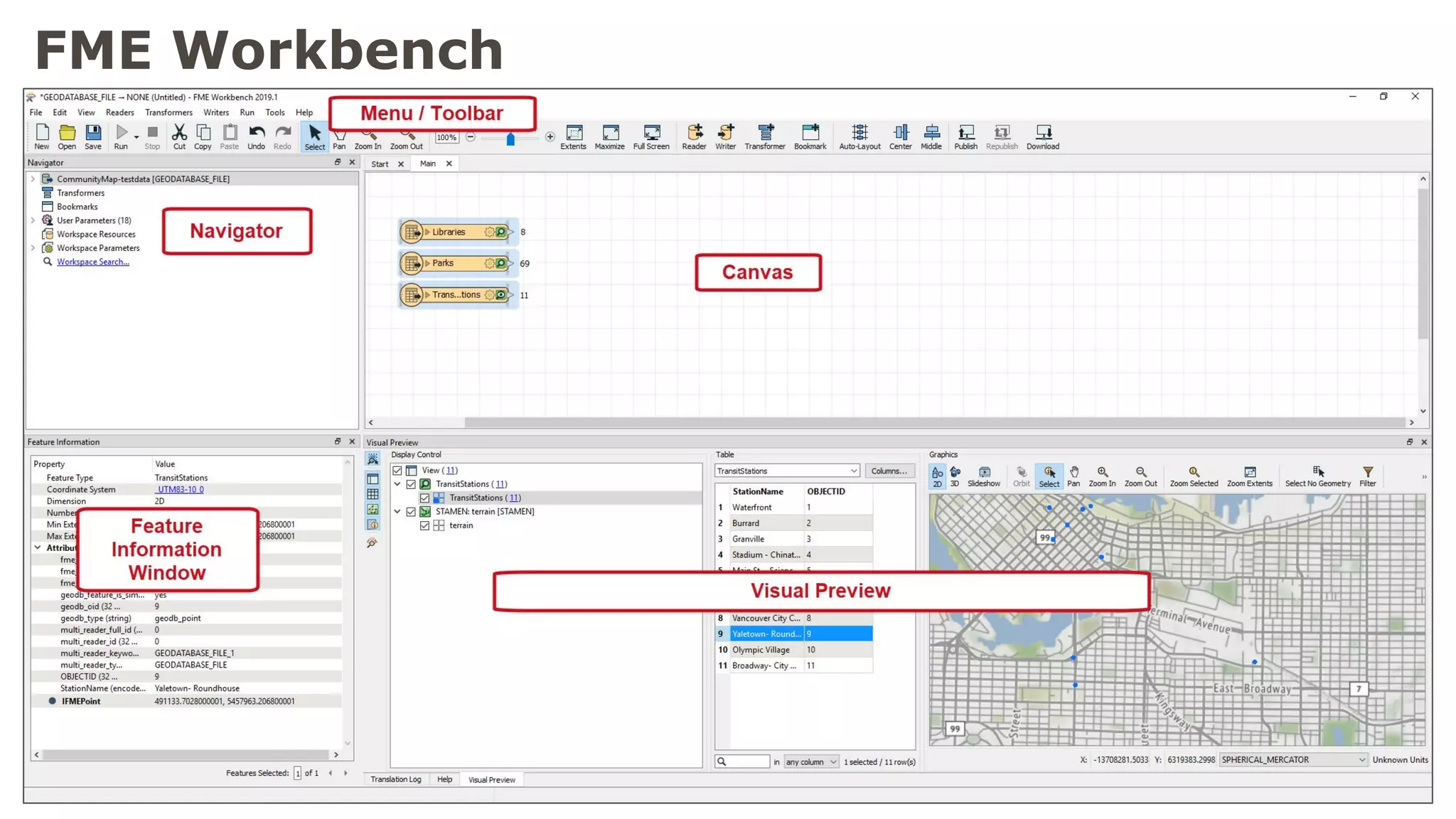This screenshot has height=819, width=1456.
Task: Toggle the TransitStations sublayer checkbox
Action: (x=424, y=498)
